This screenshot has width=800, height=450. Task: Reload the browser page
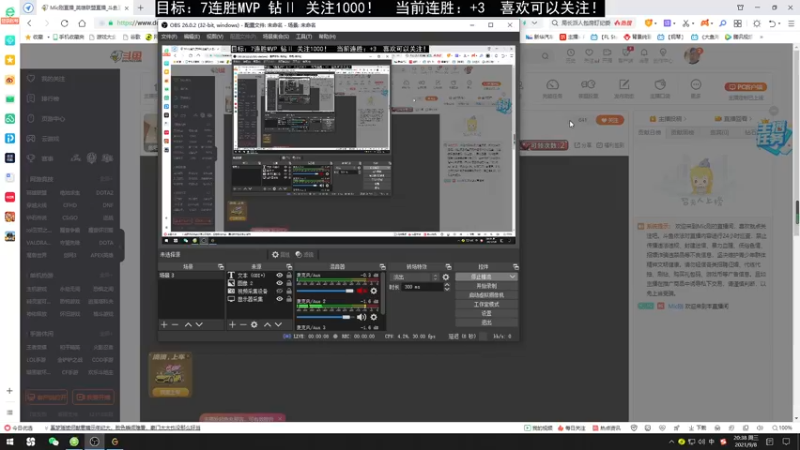pyautogui.click(x=64, y=23)
